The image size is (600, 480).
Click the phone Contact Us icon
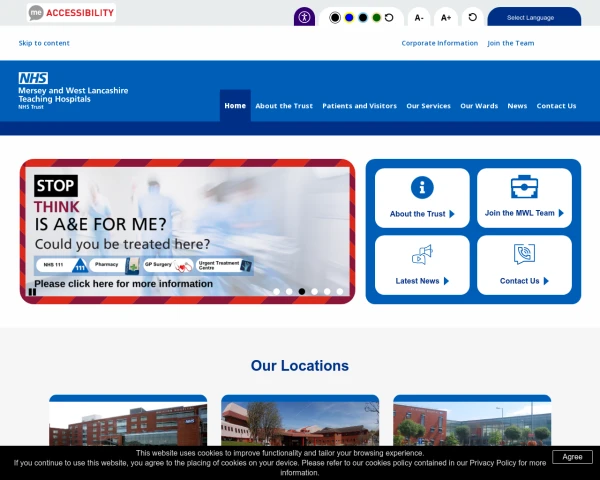(x=524, y=254)
